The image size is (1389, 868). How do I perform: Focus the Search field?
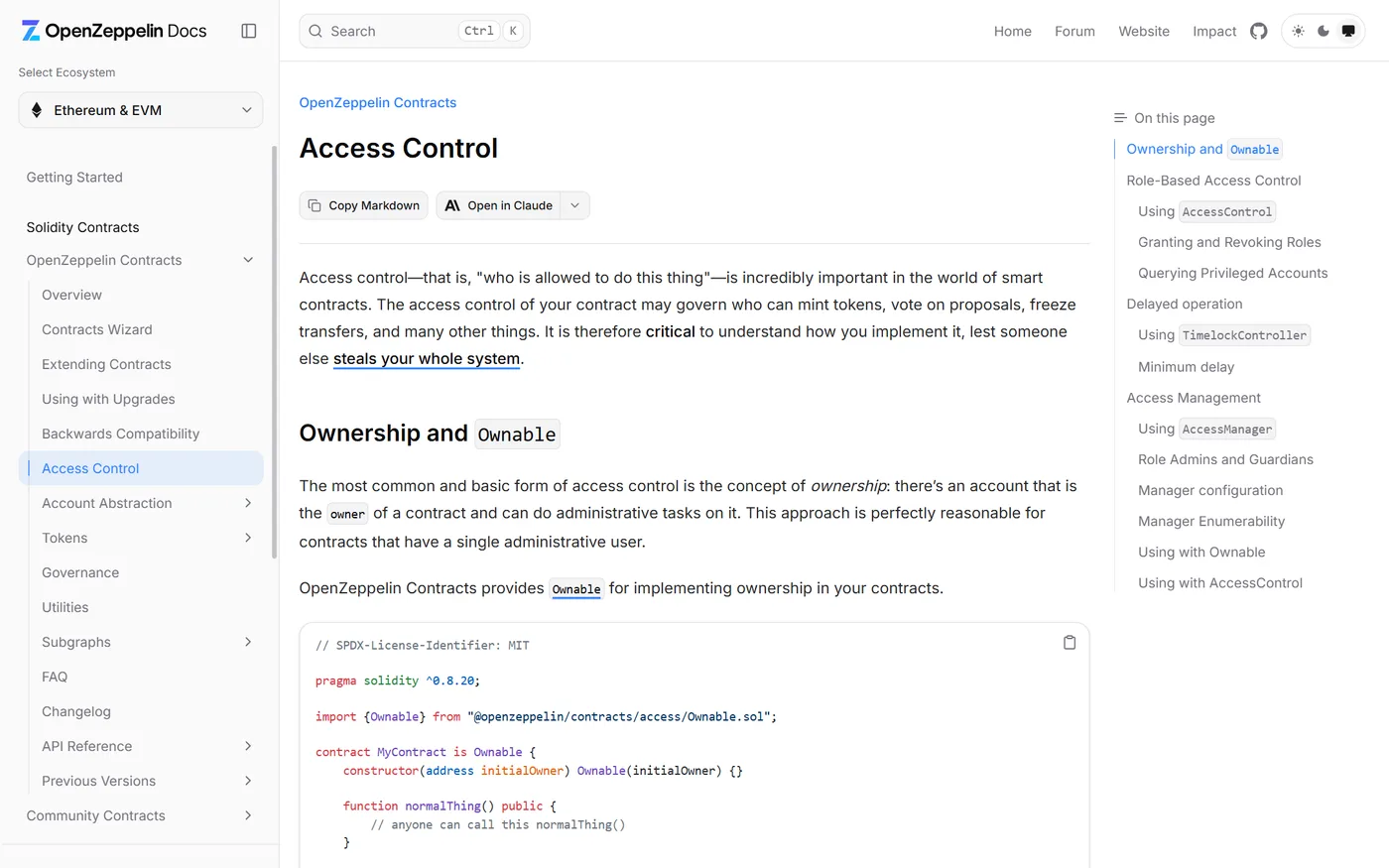click(415, 31)
